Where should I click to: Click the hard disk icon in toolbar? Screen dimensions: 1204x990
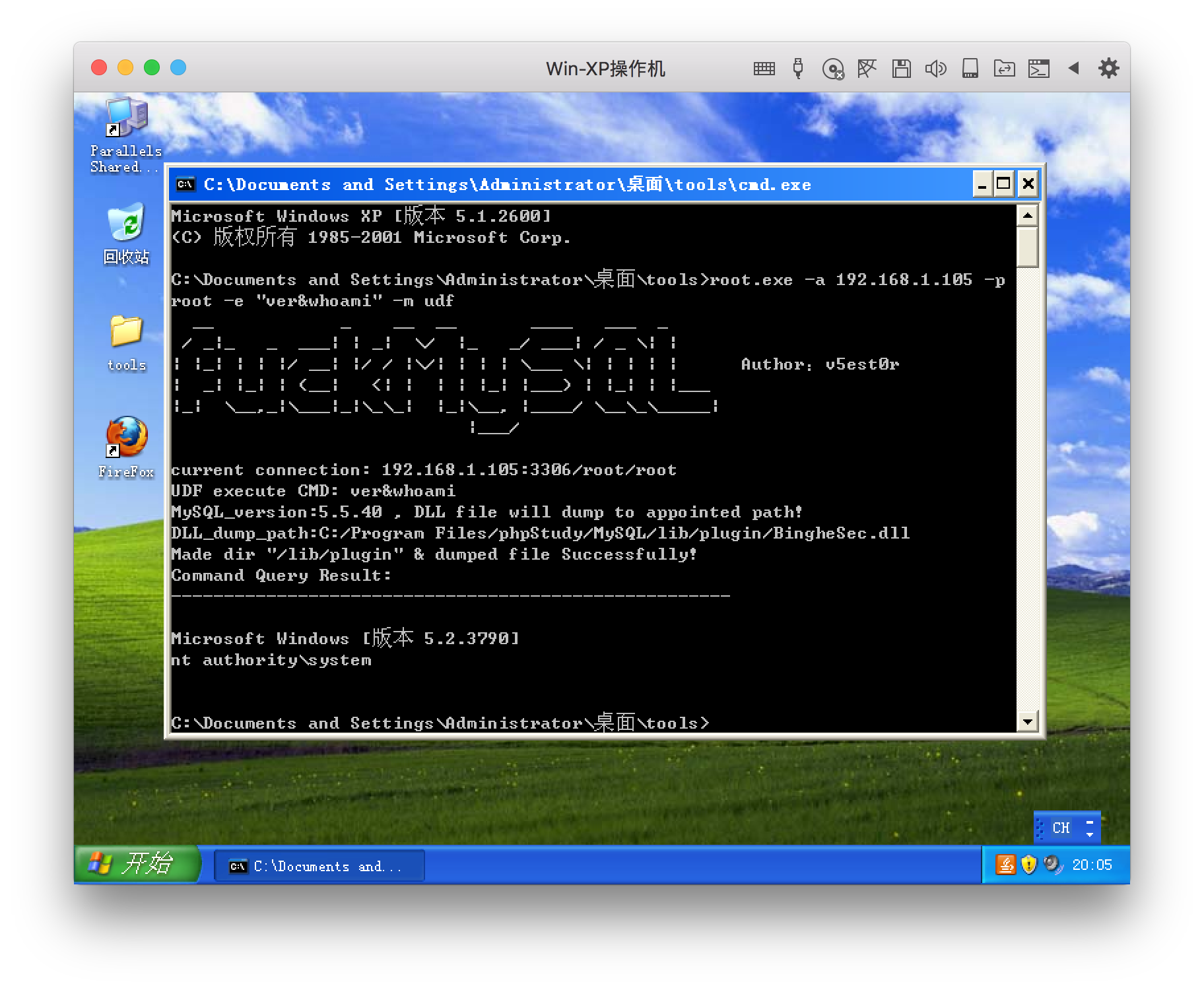coord(970,69)
